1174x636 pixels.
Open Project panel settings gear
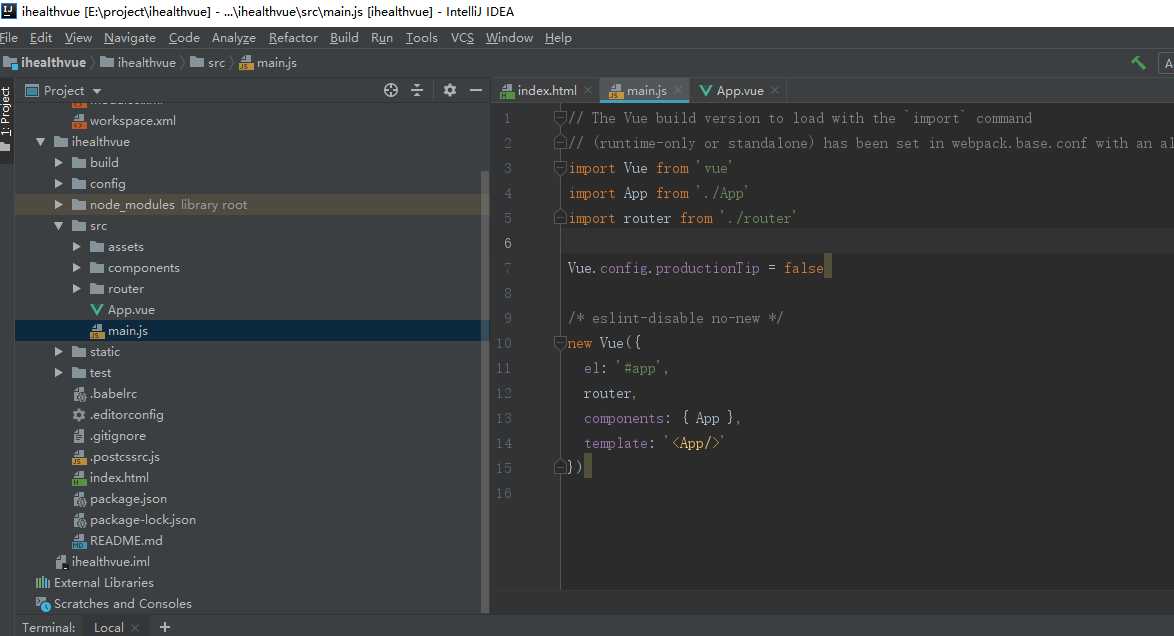coord(449,91)
